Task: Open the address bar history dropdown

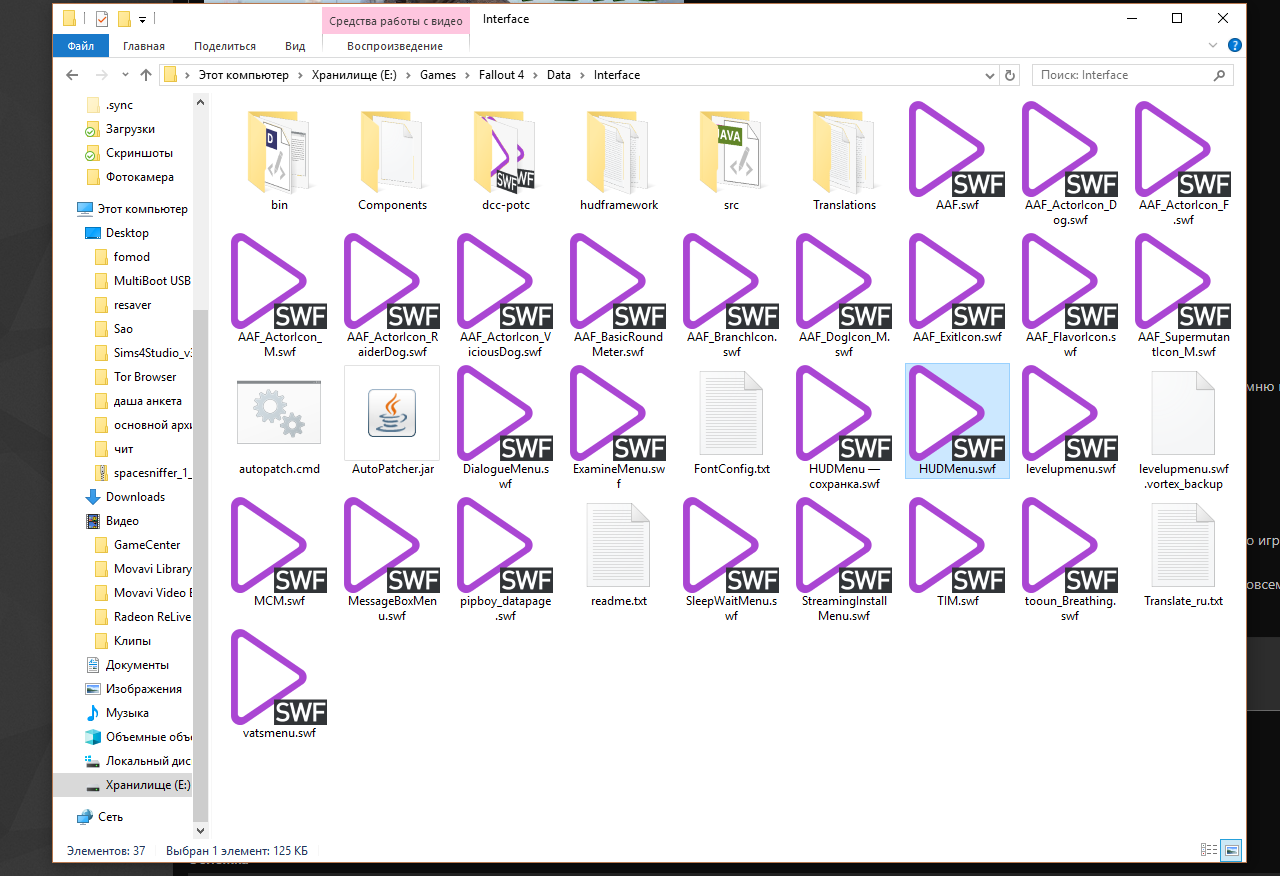Action: tap(988, 75)
